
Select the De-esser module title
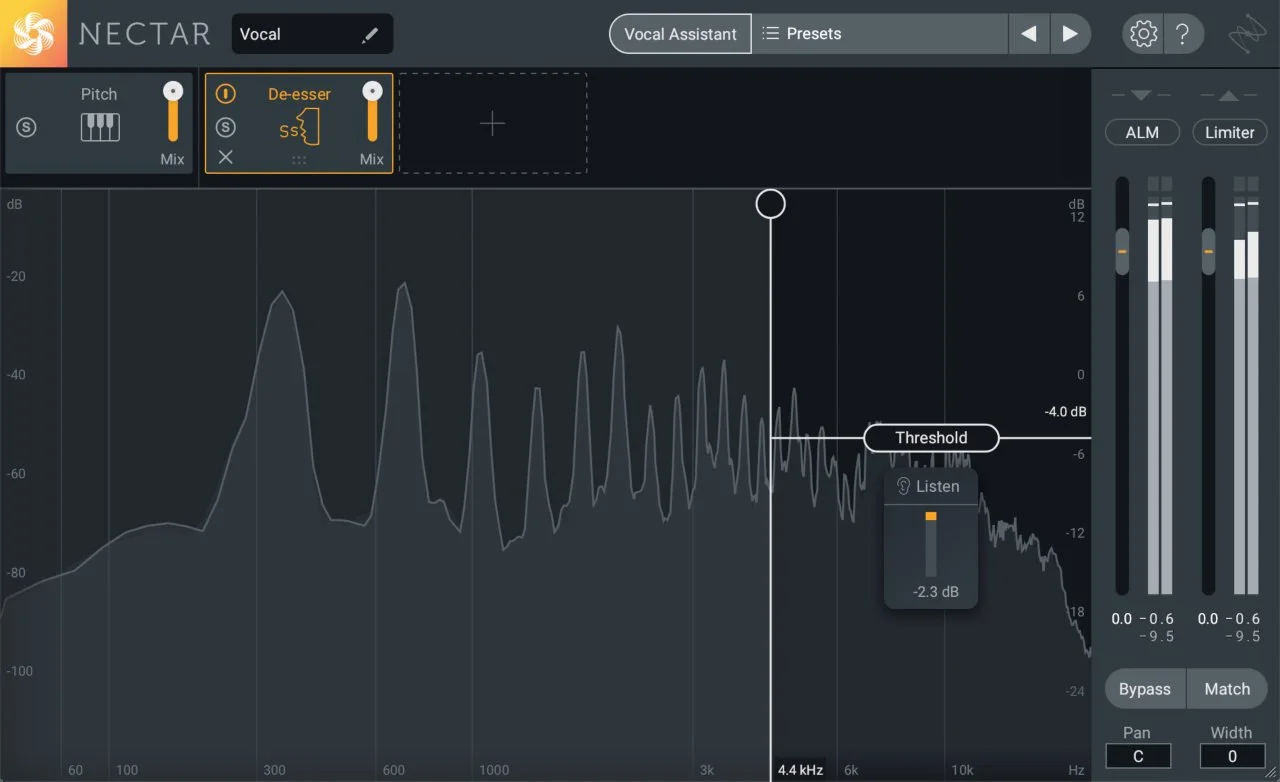click(x=299, y=94)
